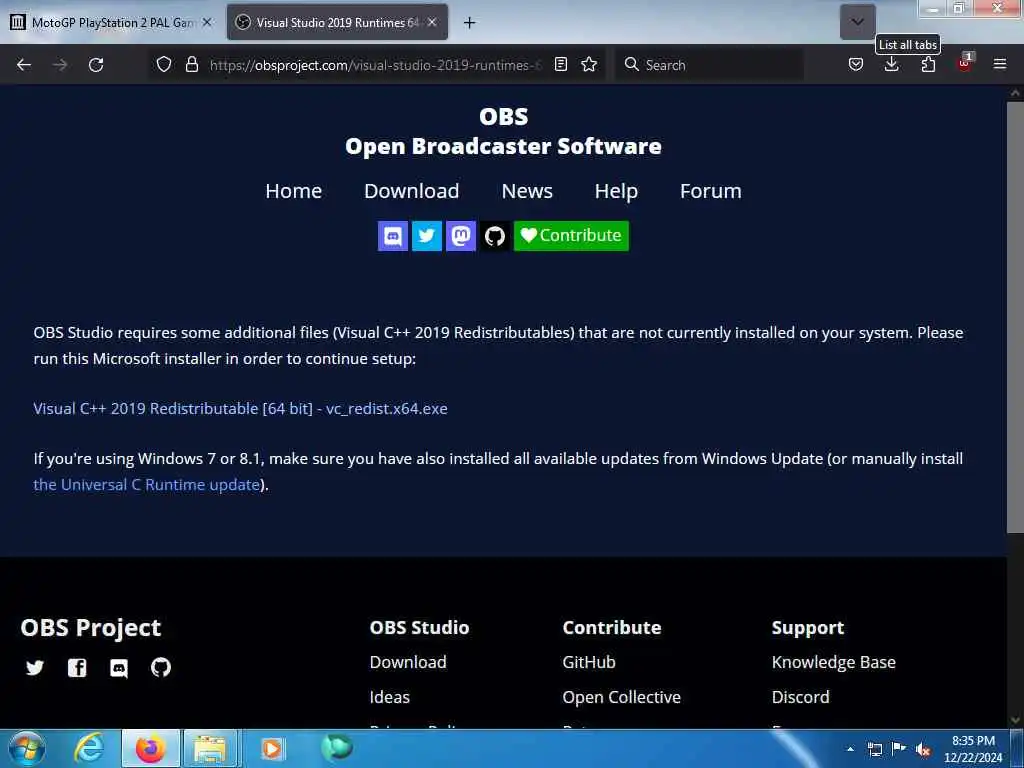Close the MotoGP PlayStation tab
1024x768 pixels.
(207, 22)
